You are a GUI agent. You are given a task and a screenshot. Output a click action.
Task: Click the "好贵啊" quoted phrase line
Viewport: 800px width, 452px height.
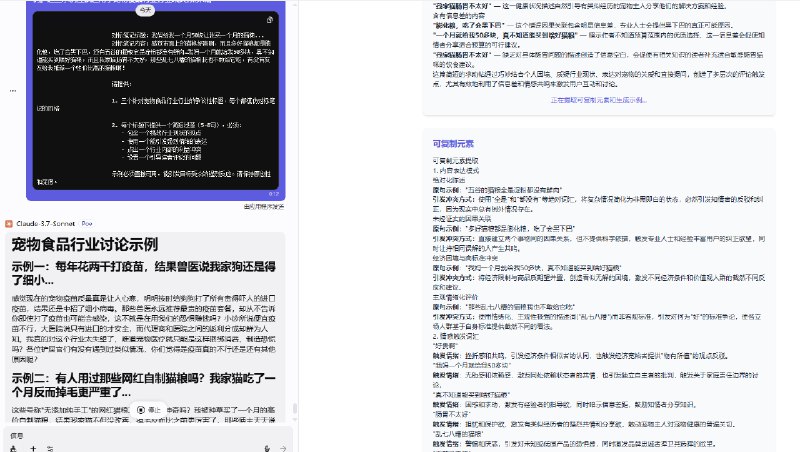445,346
